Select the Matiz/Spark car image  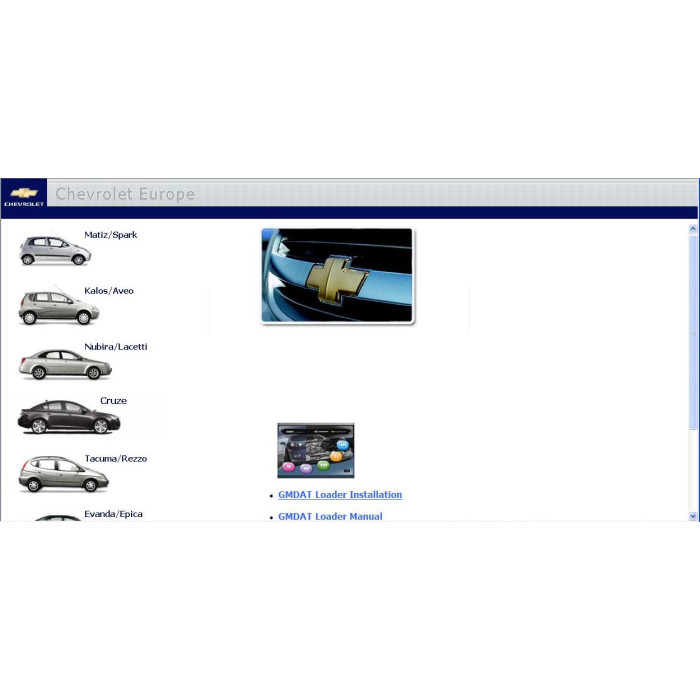click(x=55, y=250)
